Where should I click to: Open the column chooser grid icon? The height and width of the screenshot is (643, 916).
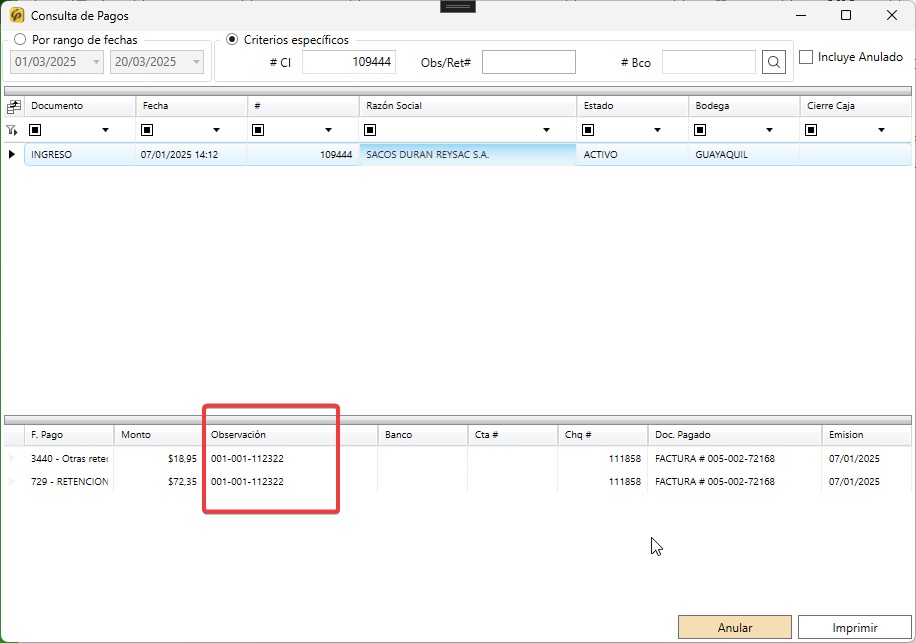point(13,106)
